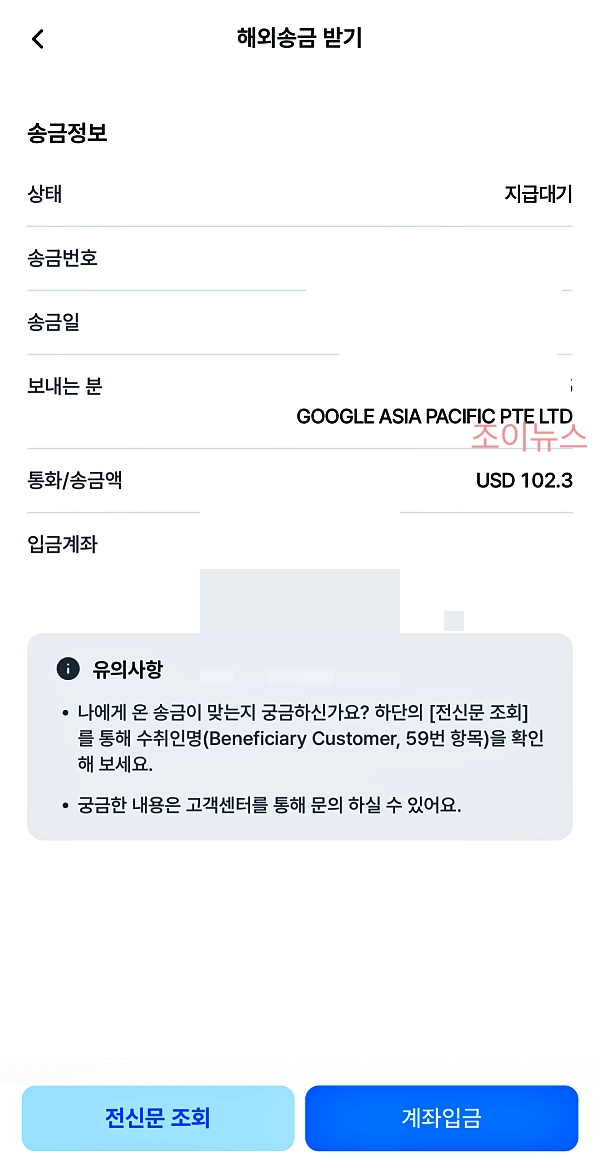Tap the info icon next to 유의사항
Viewport: 600px width, 1169px height.
68,671
